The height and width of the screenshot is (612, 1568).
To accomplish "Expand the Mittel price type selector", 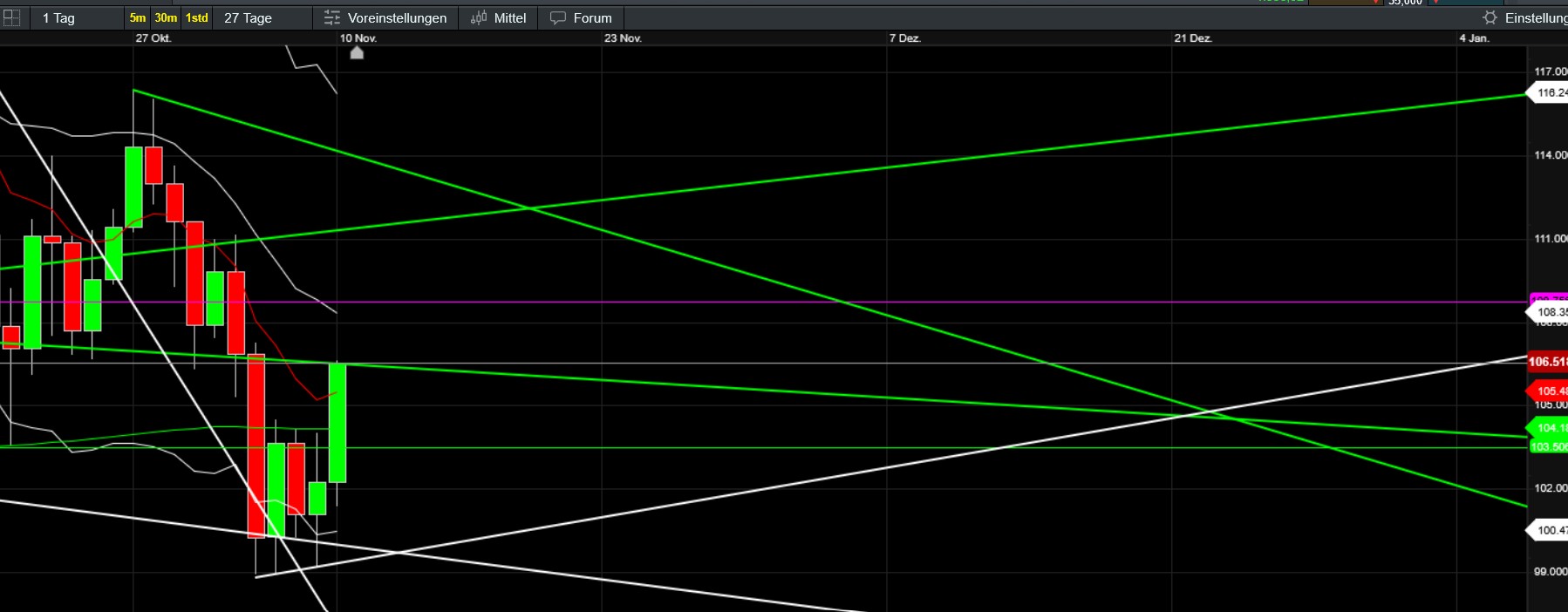I will pyautogui.click(x=510, y=17).
